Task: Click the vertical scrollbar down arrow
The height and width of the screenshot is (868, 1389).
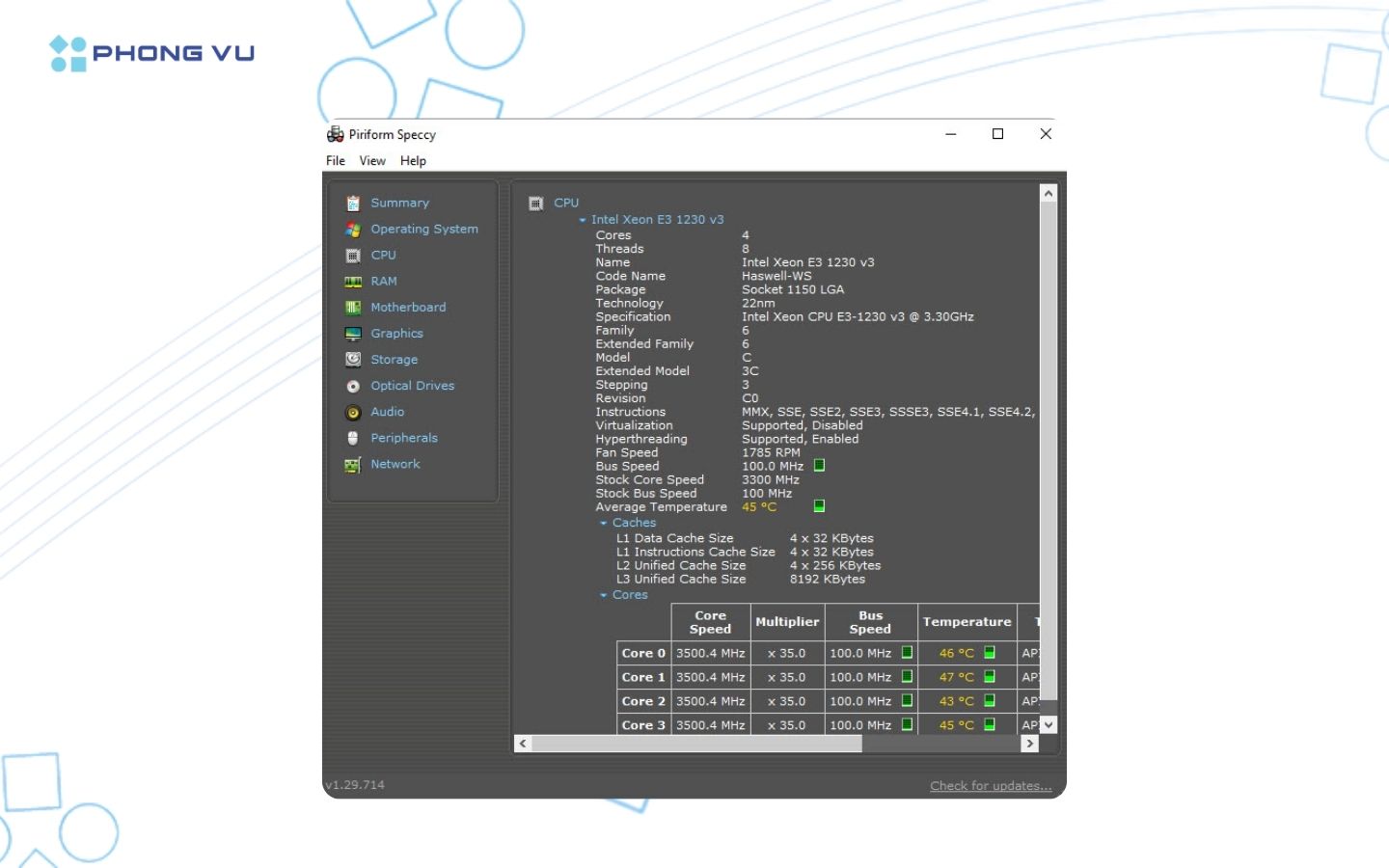Action: coord(1049,724)
